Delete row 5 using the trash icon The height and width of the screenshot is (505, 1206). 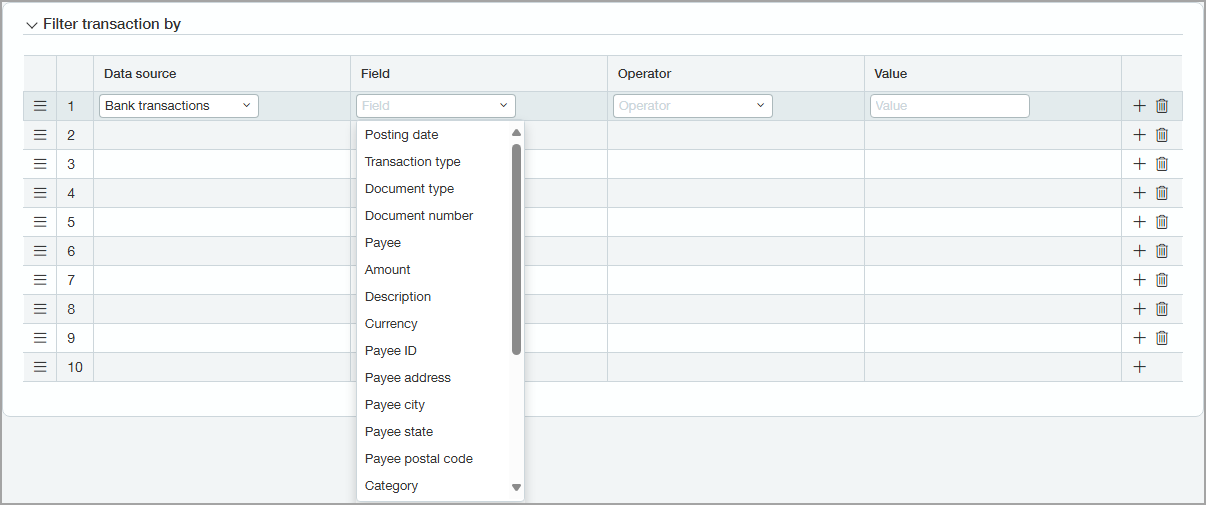[1162, 222]
